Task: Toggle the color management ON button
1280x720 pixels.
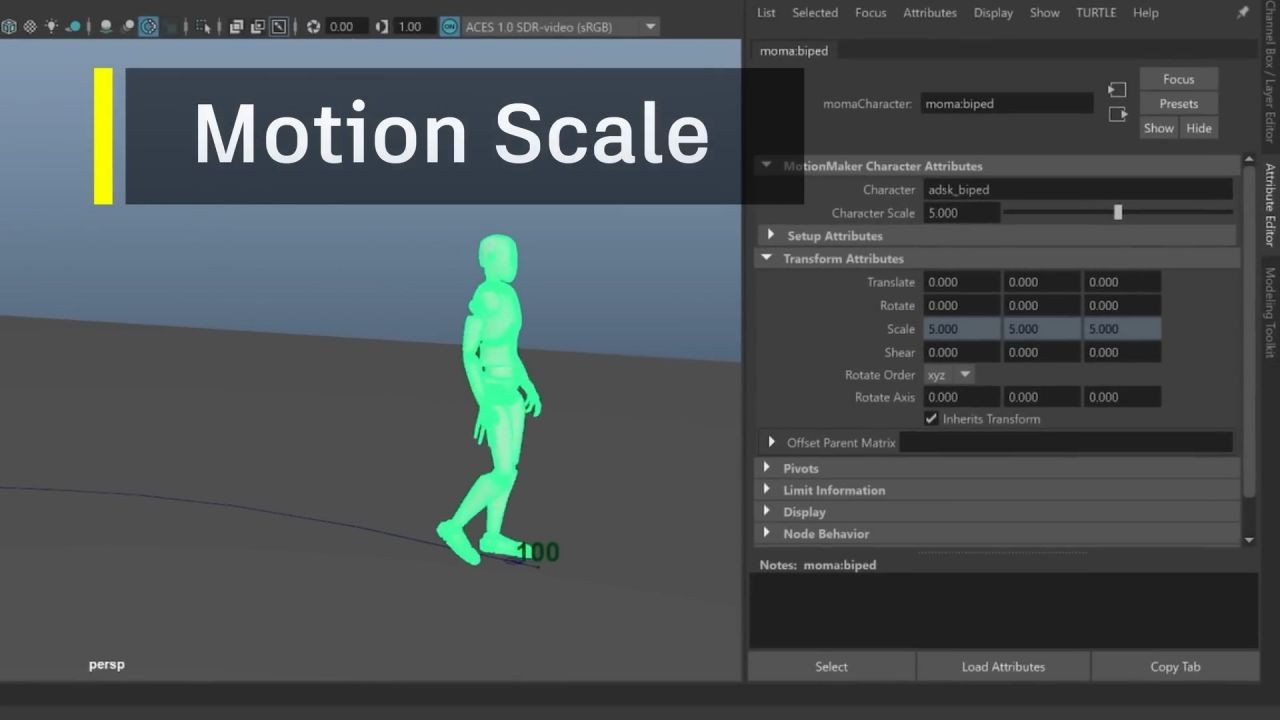Action: (x=449, y=27)
